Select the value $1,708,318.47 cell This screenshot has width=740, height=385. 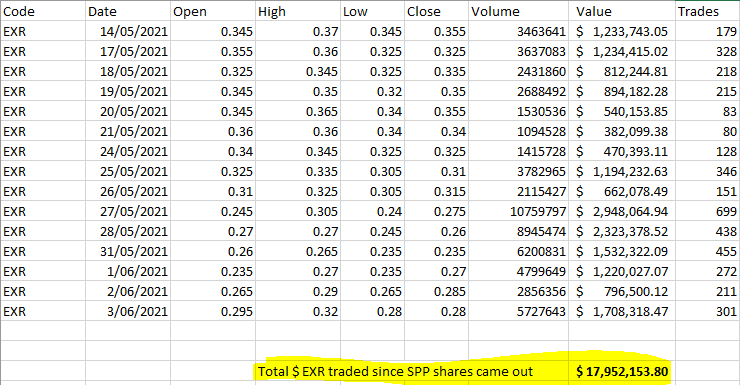[622, 311]
